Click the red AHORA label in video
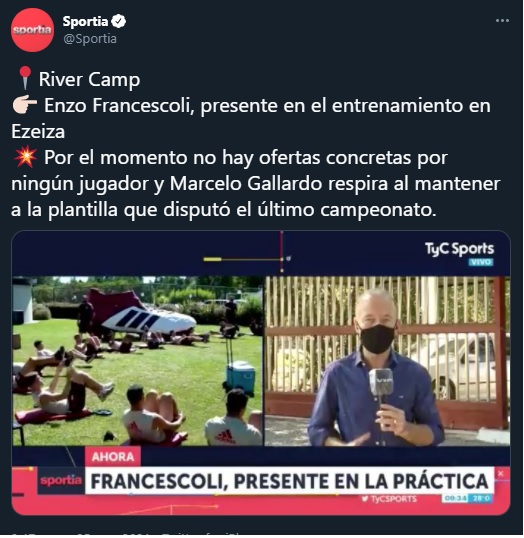 (113, 457)
